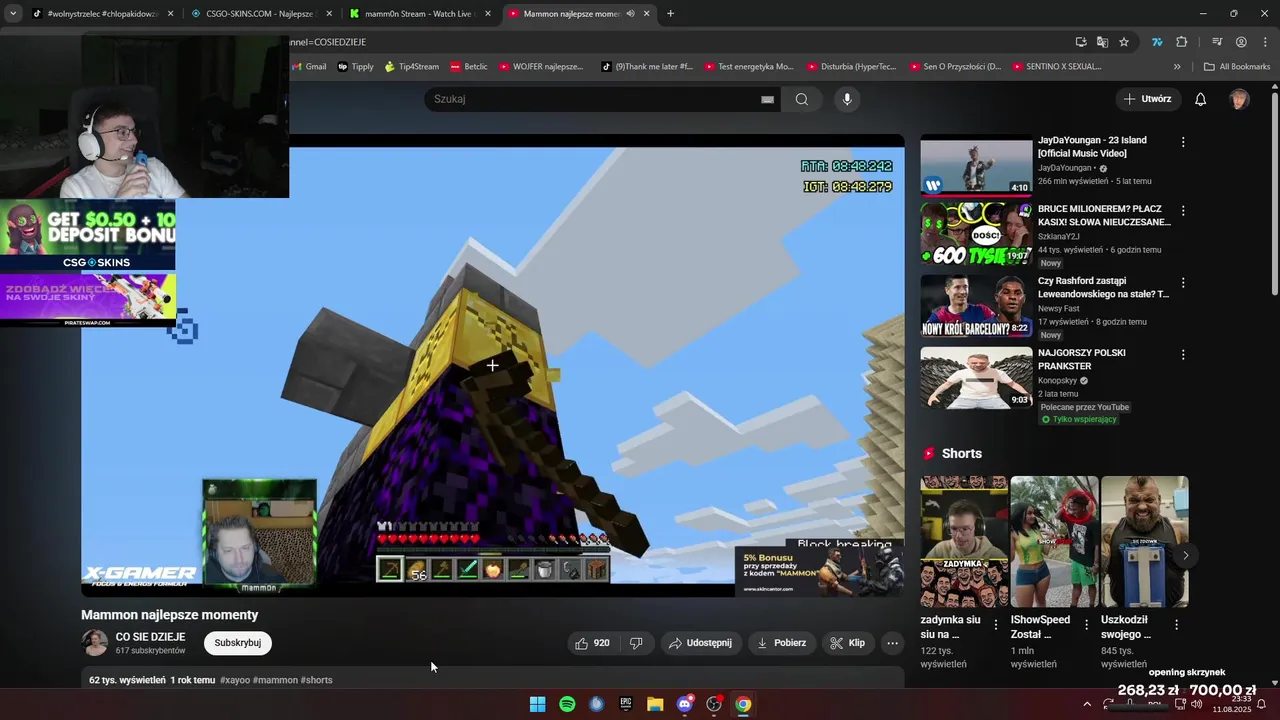Show more bookmarks chevron
Viewport: 1280px width, 720px height.
pyautogui.click(x=1177, y=67)
